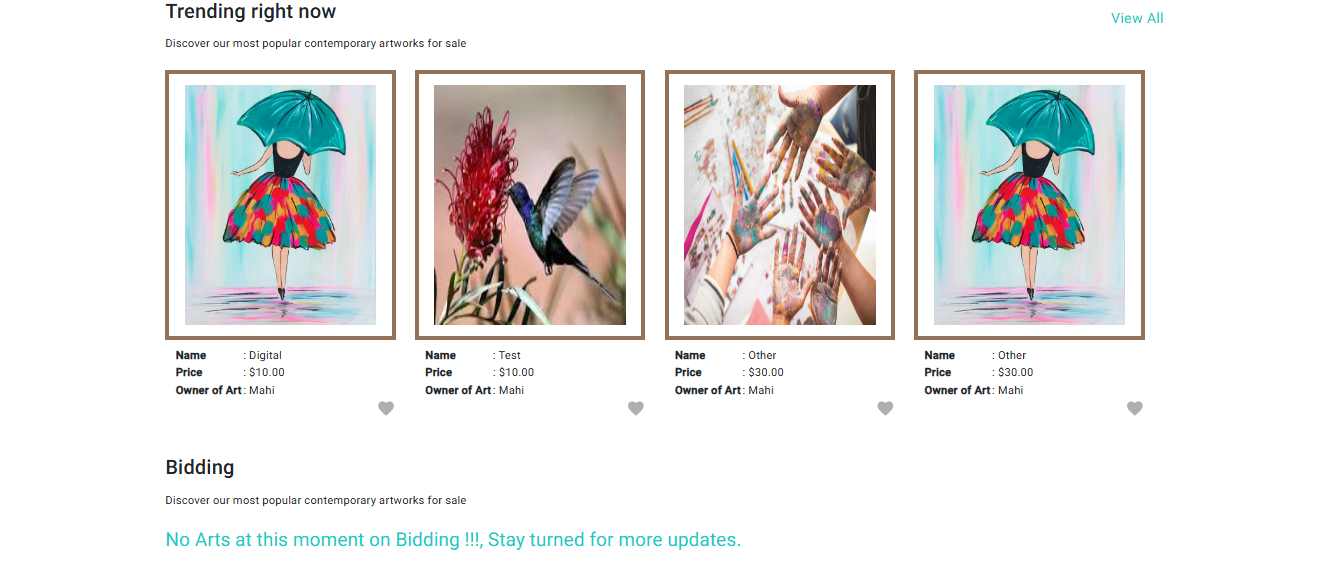The height and width of the screenshot is (583, 1337).
Task: Toggle heart icon under painted hands artwork
Action: [885, 408]
